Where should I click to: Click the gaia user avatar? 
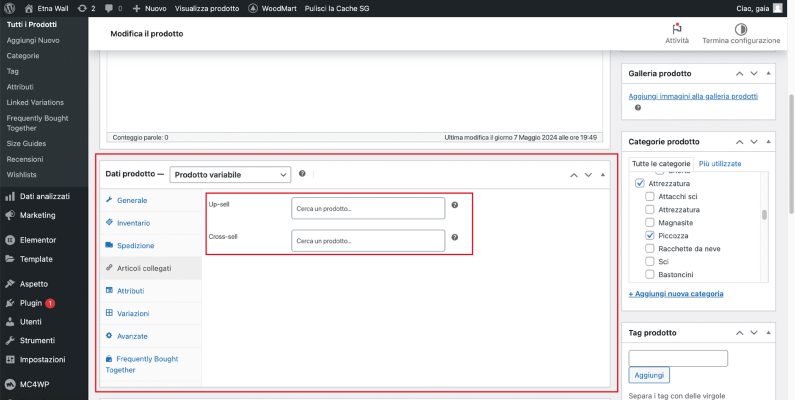[x=777, y=8]
